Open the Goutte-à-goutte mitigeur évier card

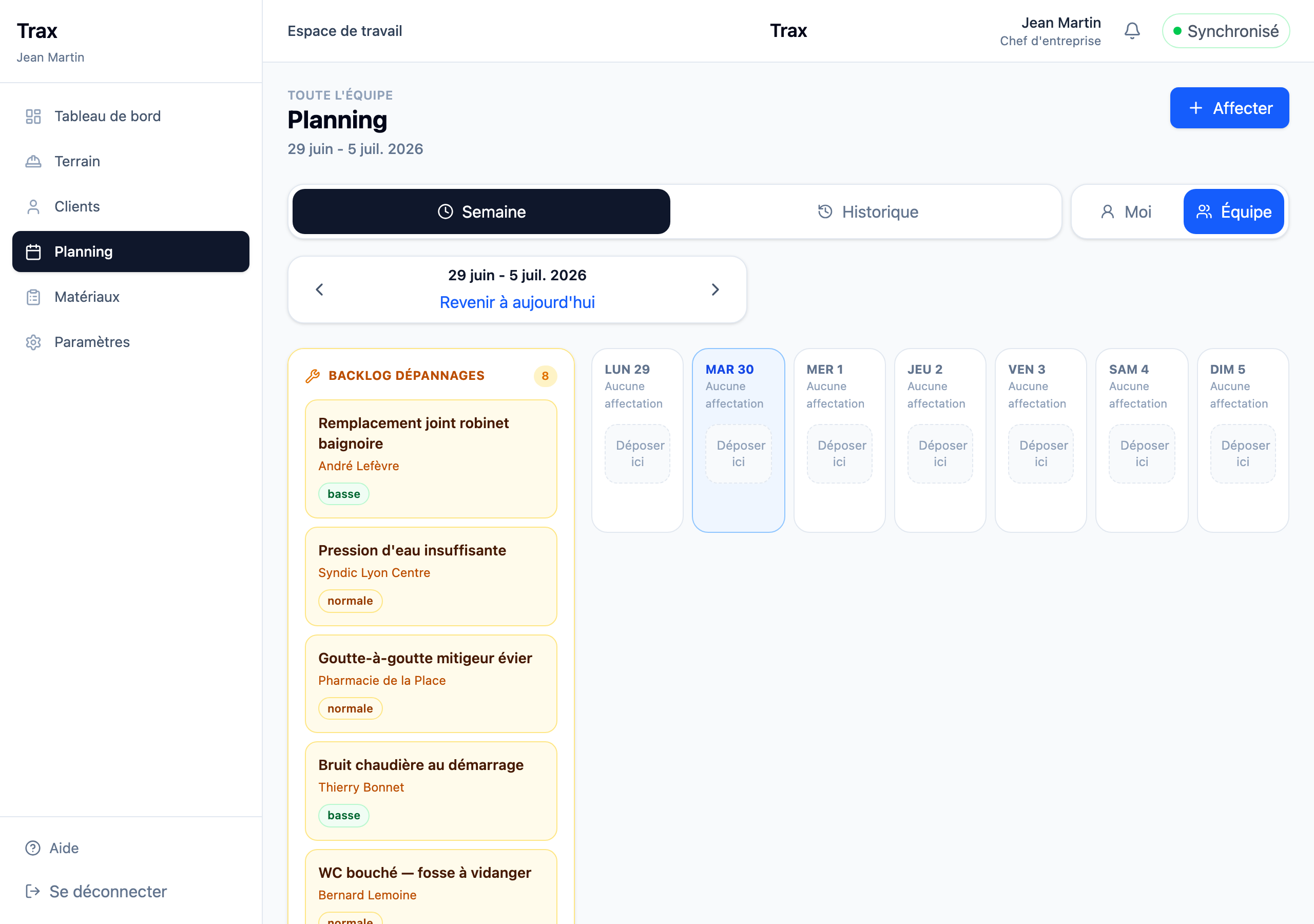431,684
